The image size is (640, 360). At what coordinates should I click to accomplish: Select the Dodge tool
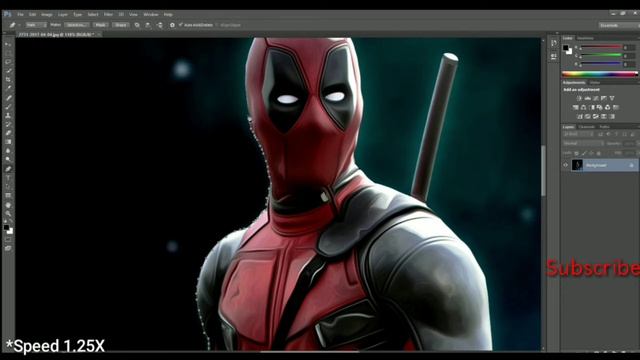8,160
